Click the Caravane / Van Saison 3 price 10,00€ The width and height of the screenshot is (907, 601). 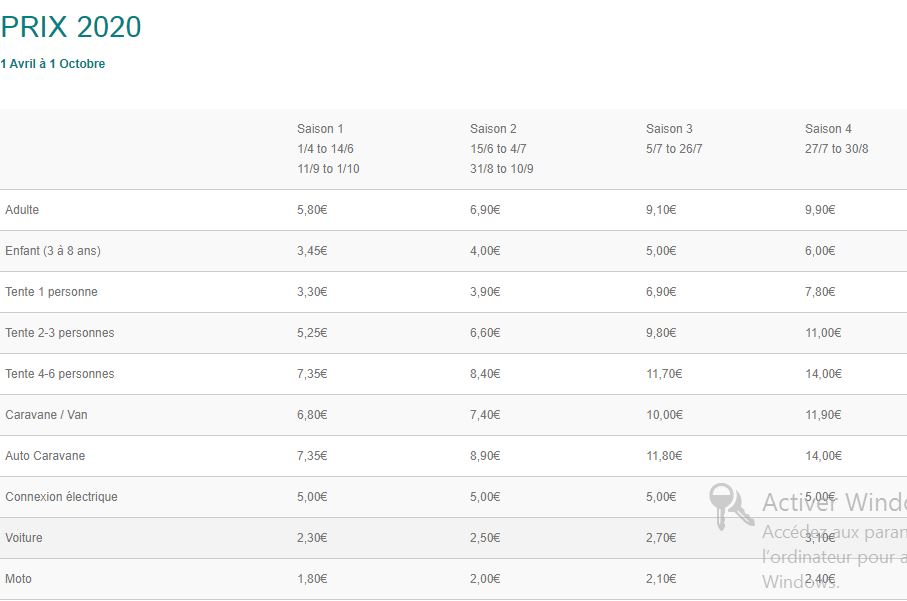pos(664,415)
